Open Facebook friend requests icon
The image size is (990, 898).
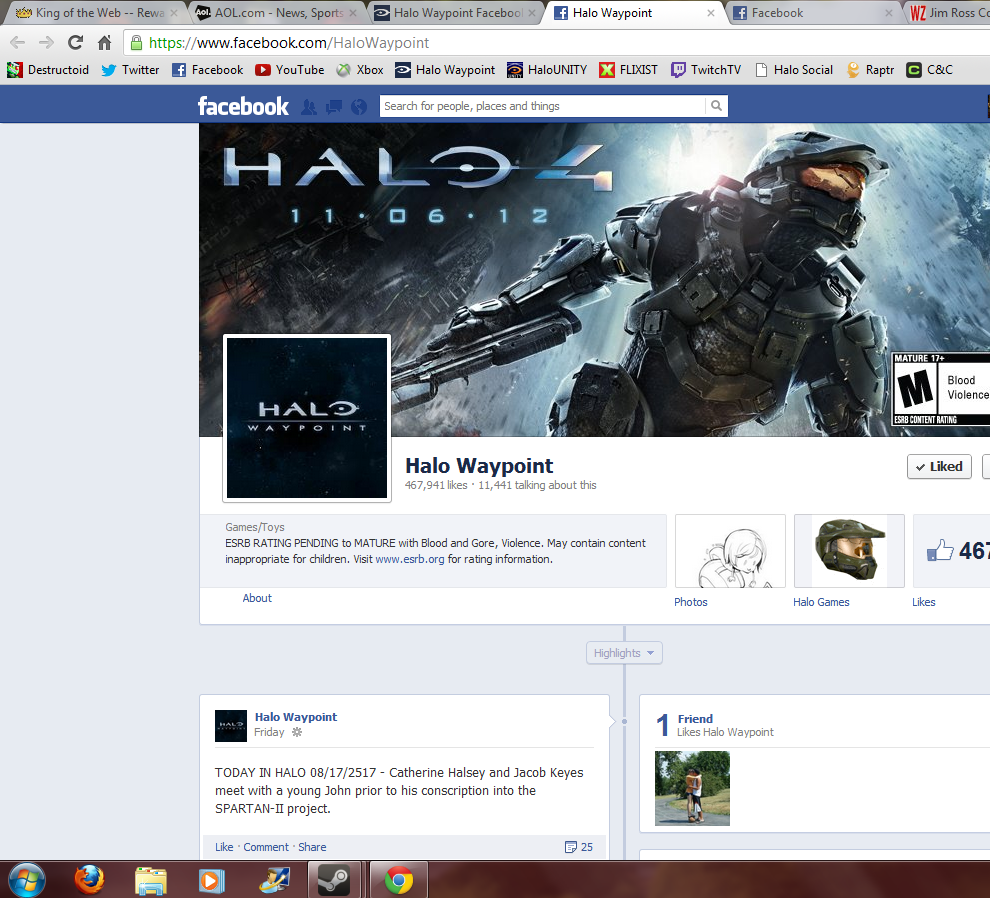tap(309, 107)
